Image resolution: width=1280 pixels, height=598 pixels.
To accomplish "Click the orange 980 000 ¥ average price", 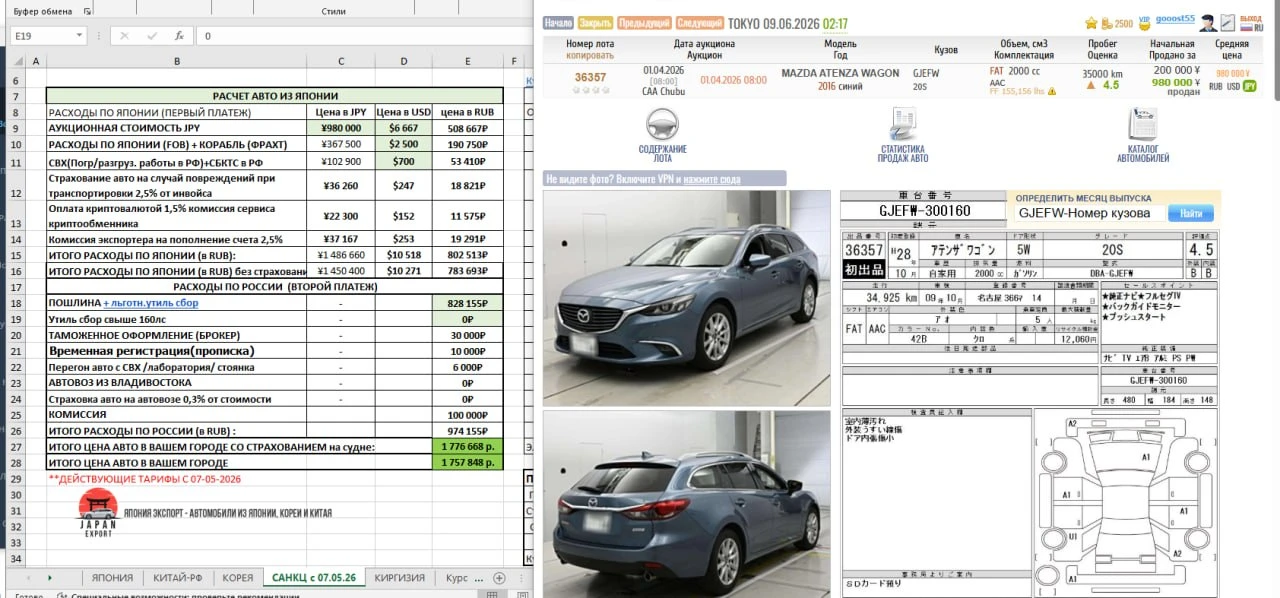I will (x=1232, y=73).
